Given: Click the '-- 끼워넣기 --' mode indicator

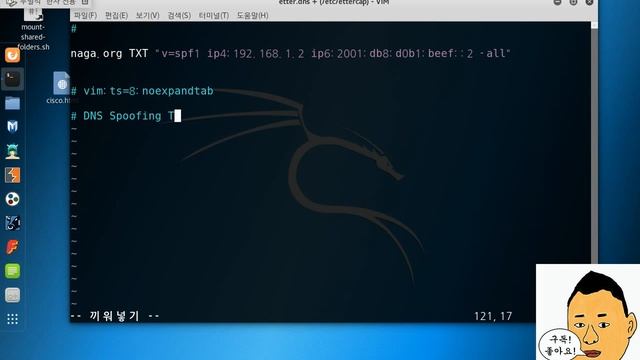Looking at the screenshot, I should 115,316.
